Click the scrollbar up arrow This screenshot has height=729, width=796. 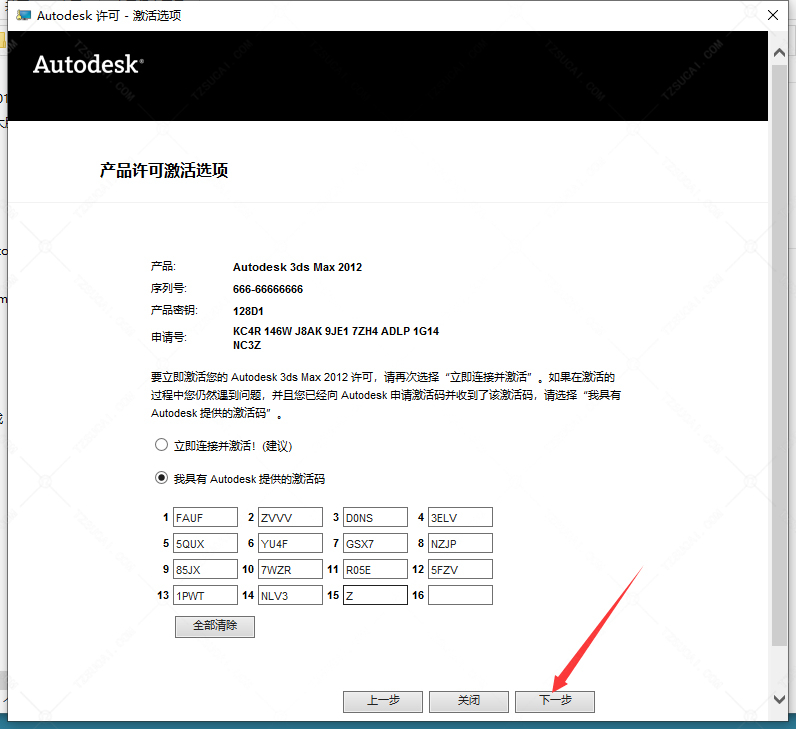tap(779, 52)
